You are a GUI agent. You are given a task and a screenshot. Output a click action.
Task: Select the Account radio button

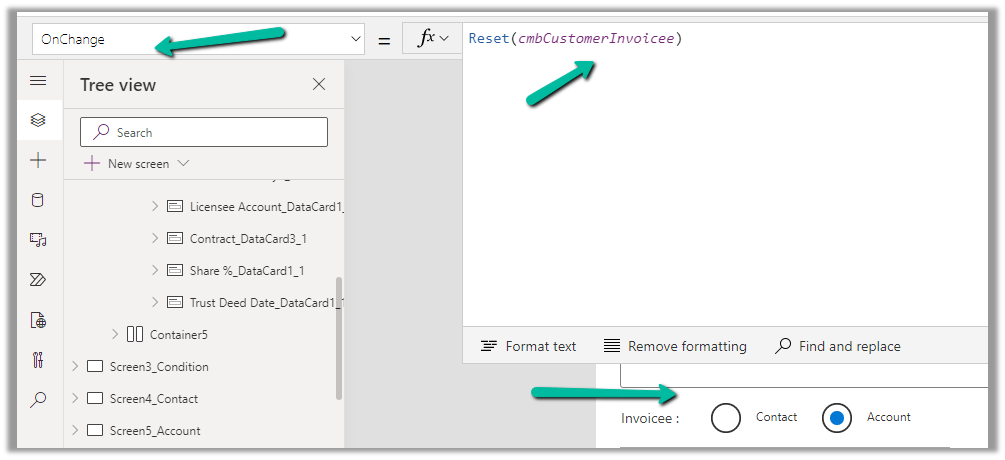pos(837,418)
